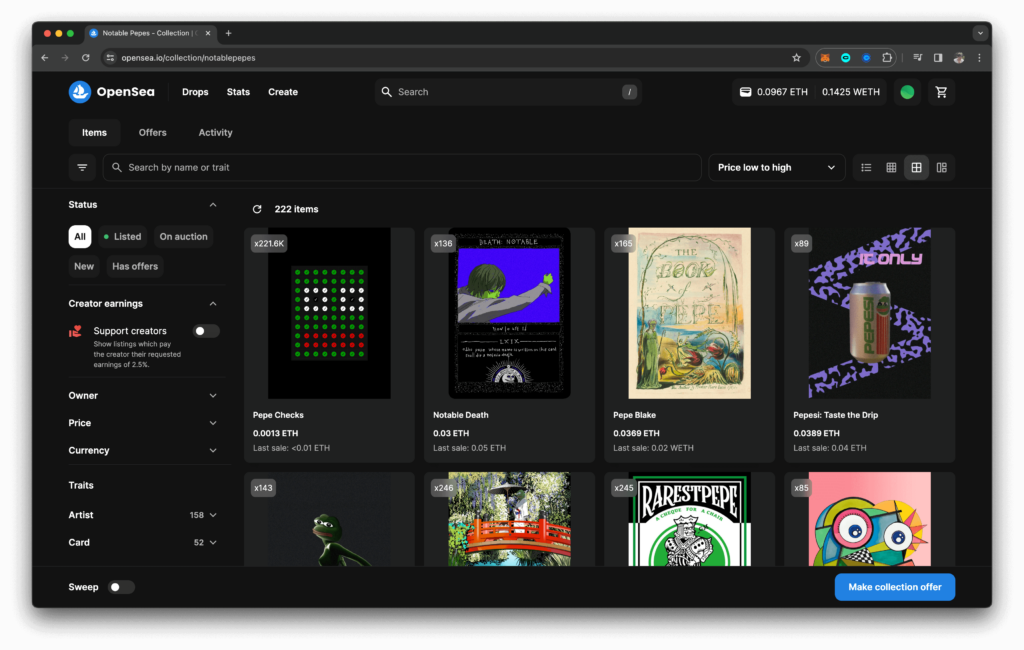Open Chrome three-dot menu
The image size is (1024, 650).
(979, 57)
